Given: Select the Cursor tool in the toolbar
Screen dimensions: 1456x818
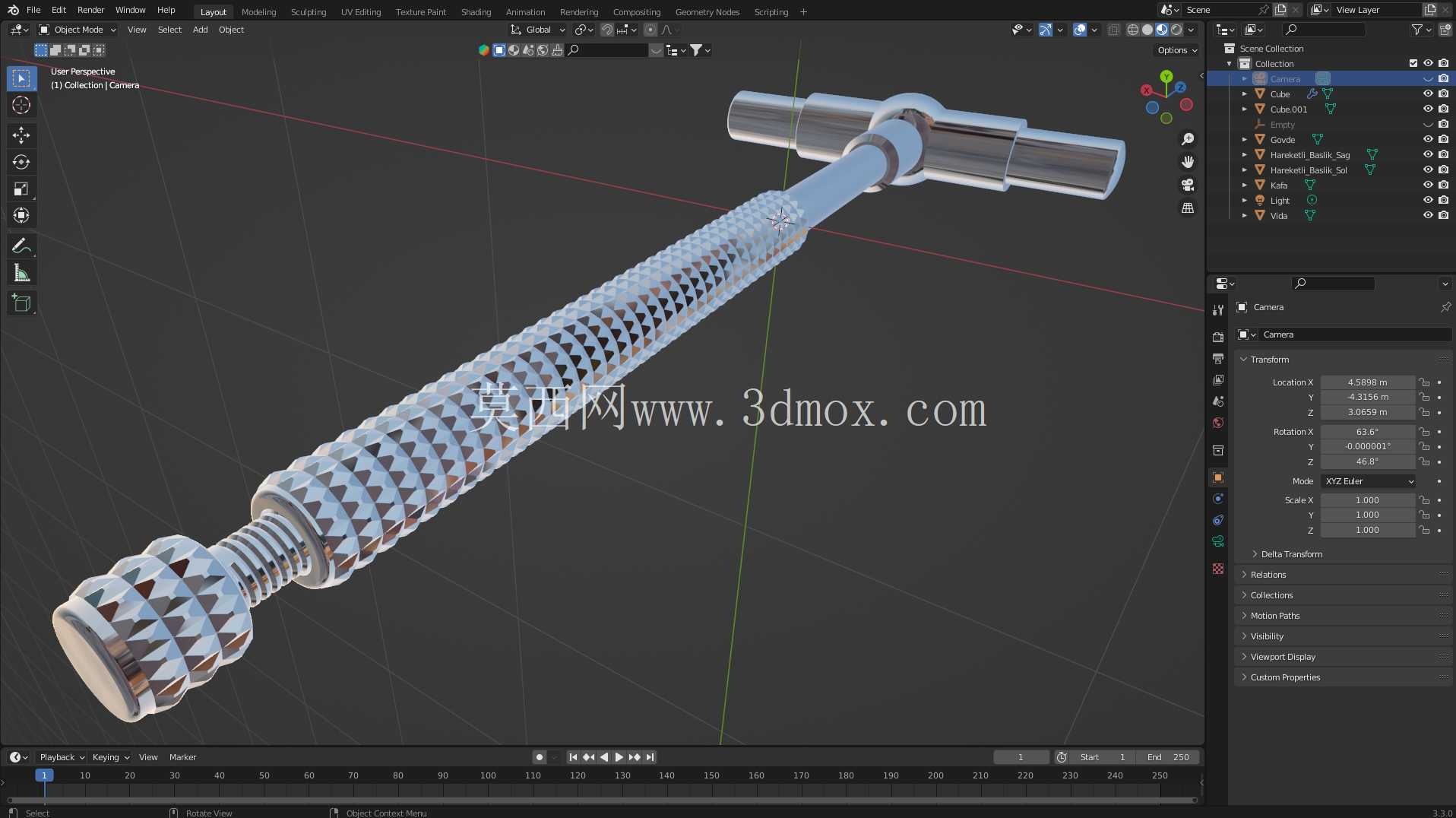Looking at the screenshot, I should coord(21,105).
